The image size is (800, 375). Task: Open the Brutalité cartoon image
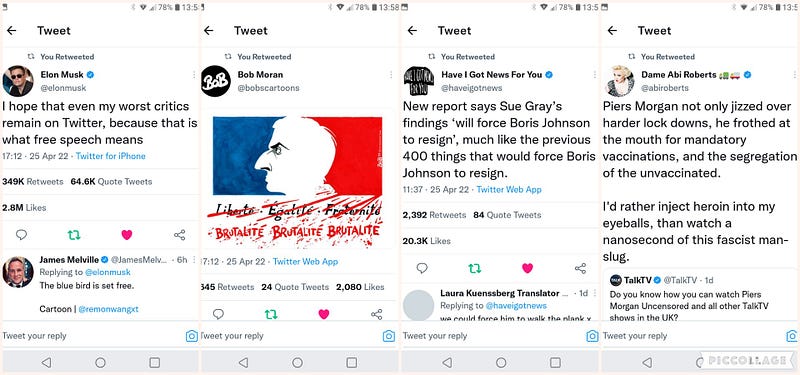pyautogui.click(x=297, y=183)
